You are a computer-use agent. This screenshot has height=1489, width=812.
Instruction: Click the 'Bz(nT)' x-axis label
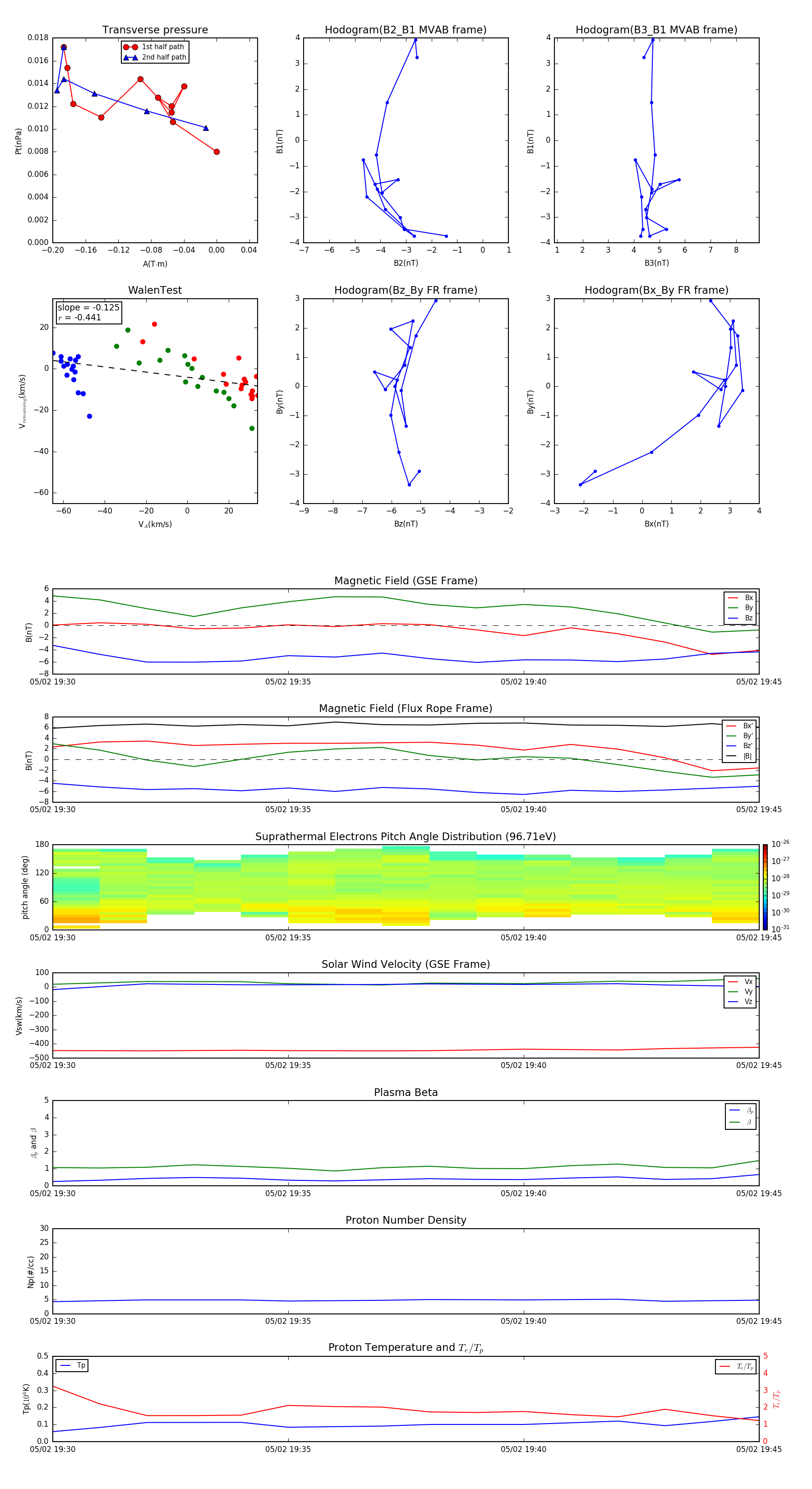click(x=406, y=524)
